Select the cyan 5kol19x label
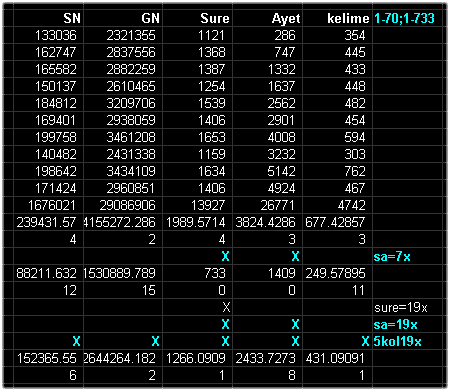 point(398,341)
